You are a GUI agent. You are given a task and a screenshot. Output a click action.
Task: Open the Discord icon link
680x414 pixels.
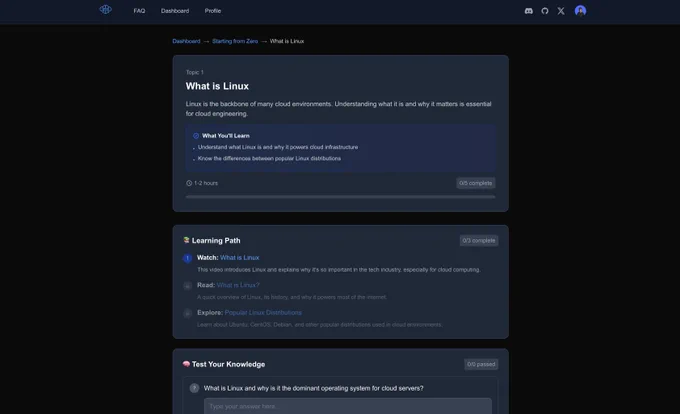click(528, 11)
